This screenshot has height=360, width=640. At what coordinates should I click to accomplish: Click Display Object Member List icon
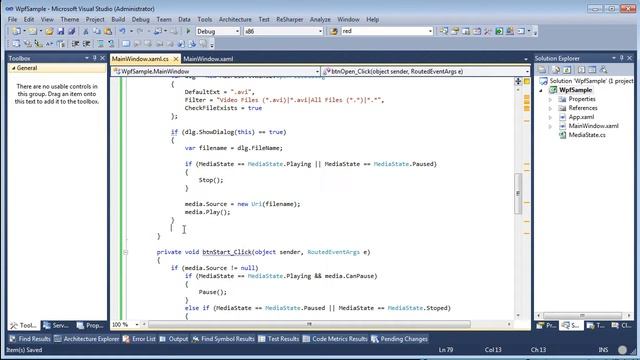16,44
